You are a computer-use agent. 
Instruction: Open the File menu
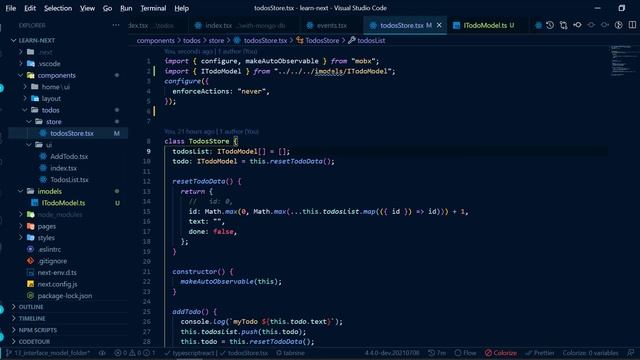pyautogui.click(x=11, y=8)
